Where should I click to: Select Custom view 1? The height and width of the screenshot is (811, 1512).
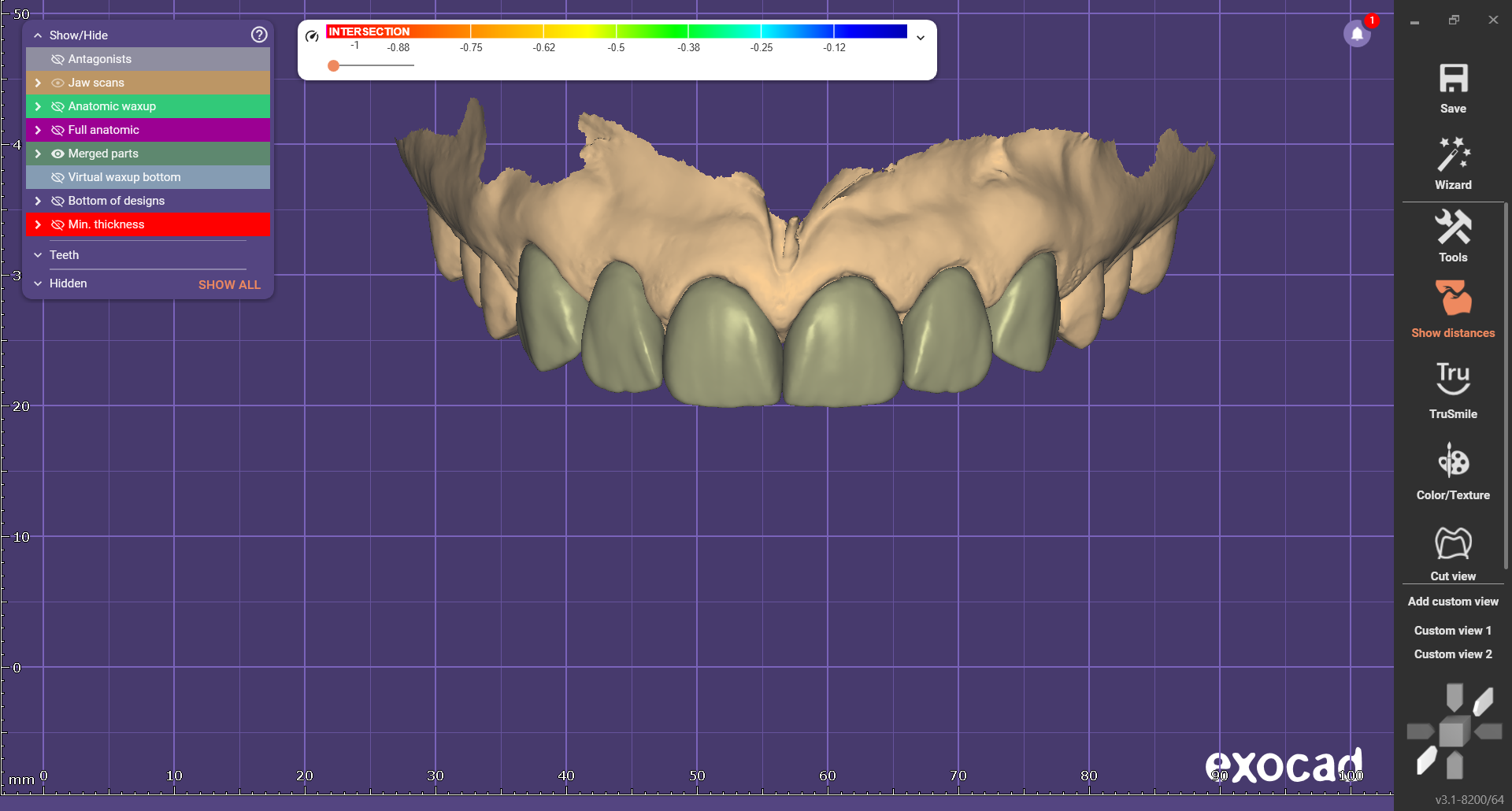(x=1453, y=631)
